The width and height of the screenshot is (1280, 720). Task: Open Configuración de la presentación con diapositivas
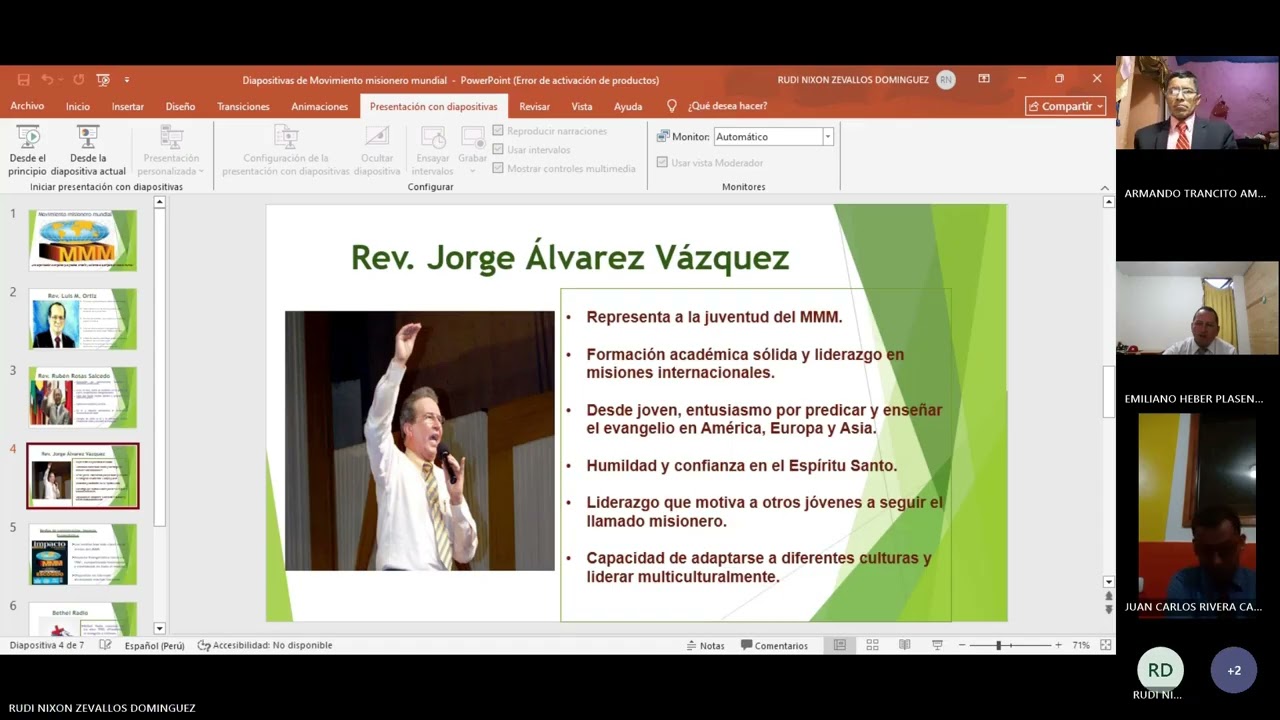point(286,151)
